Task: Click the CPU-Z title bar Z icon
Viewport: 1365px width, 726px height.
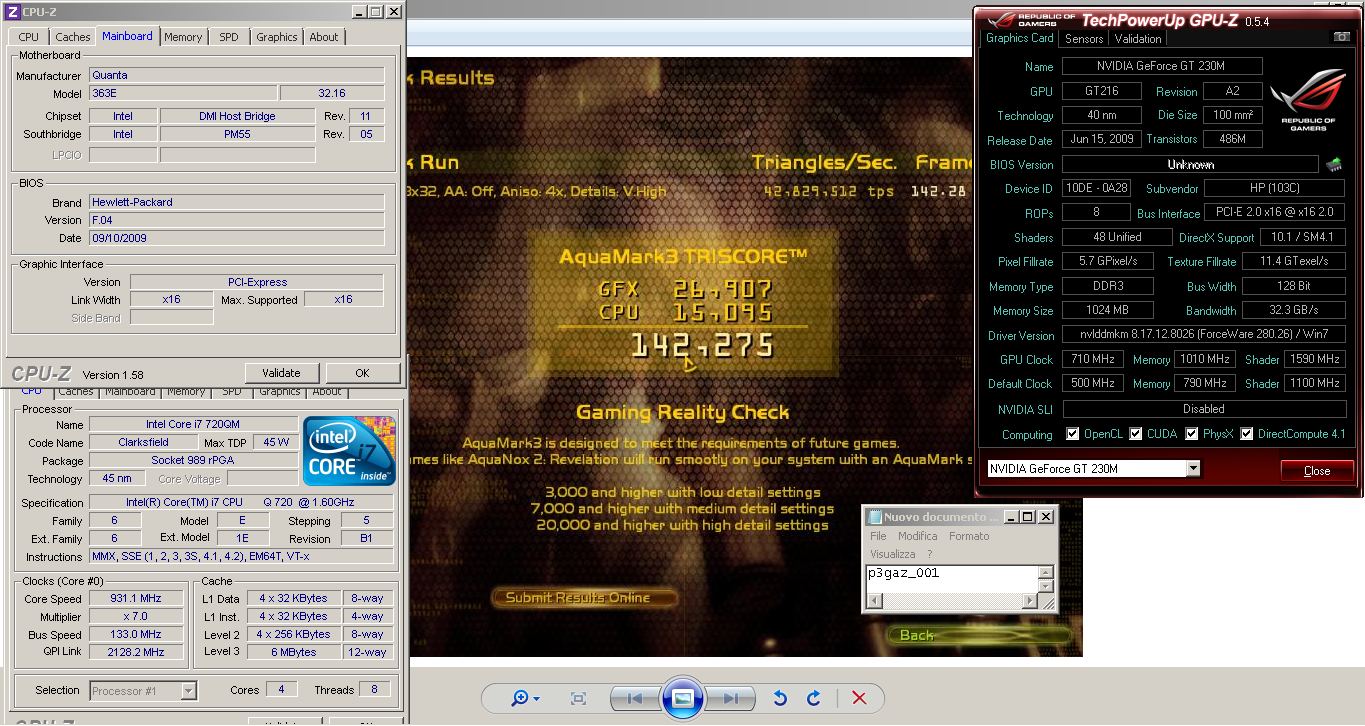Action: pyautogui.click(x=13, y=12)
